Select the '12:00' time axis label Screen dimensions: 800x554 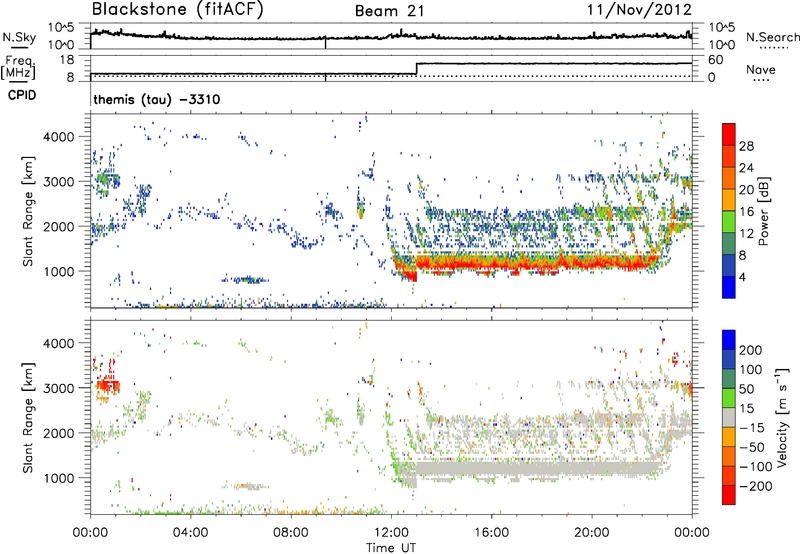click(391, 533)
